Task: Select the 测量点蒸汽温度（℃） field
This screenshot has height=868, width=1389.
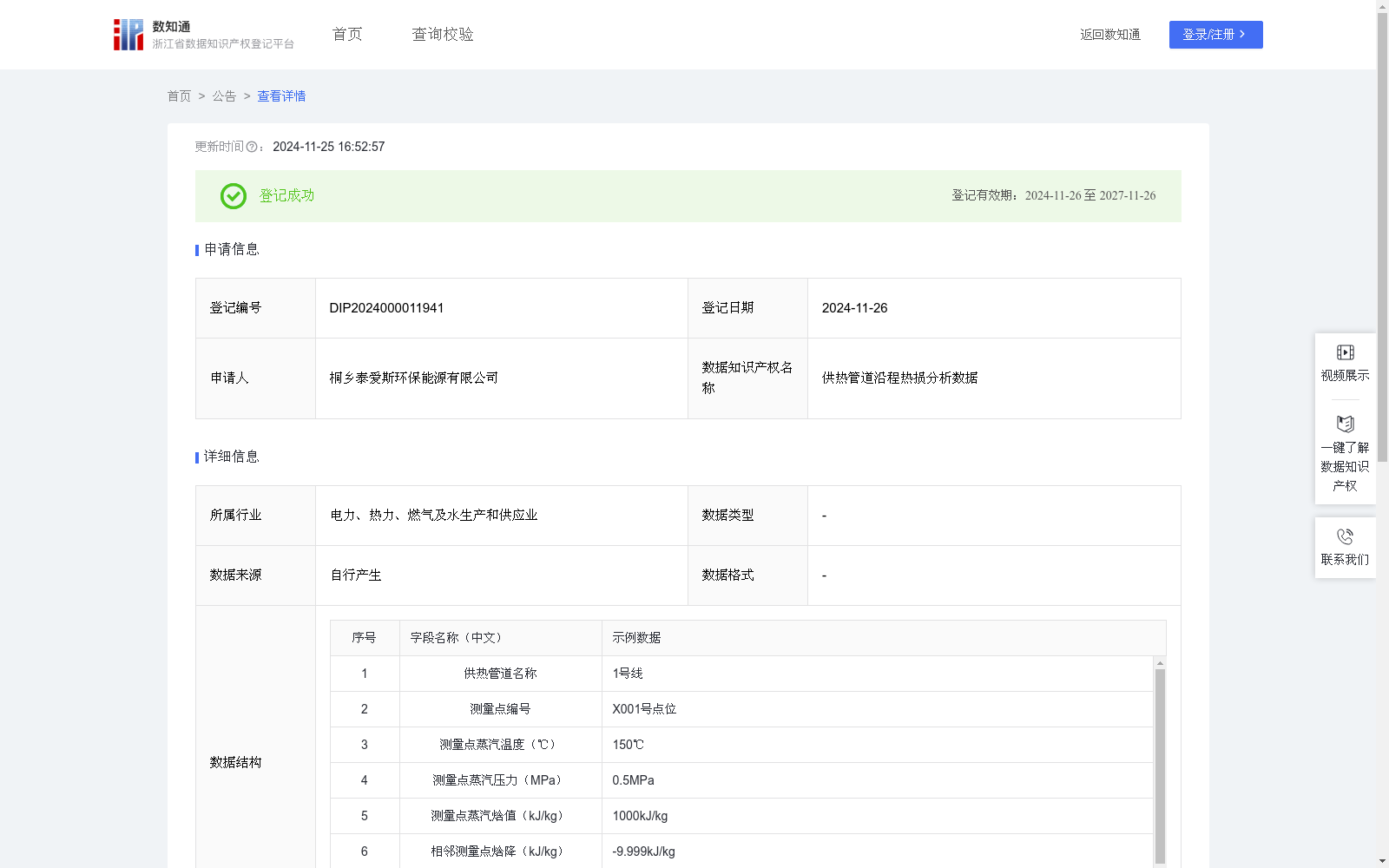Action: (x=500, y=745)
